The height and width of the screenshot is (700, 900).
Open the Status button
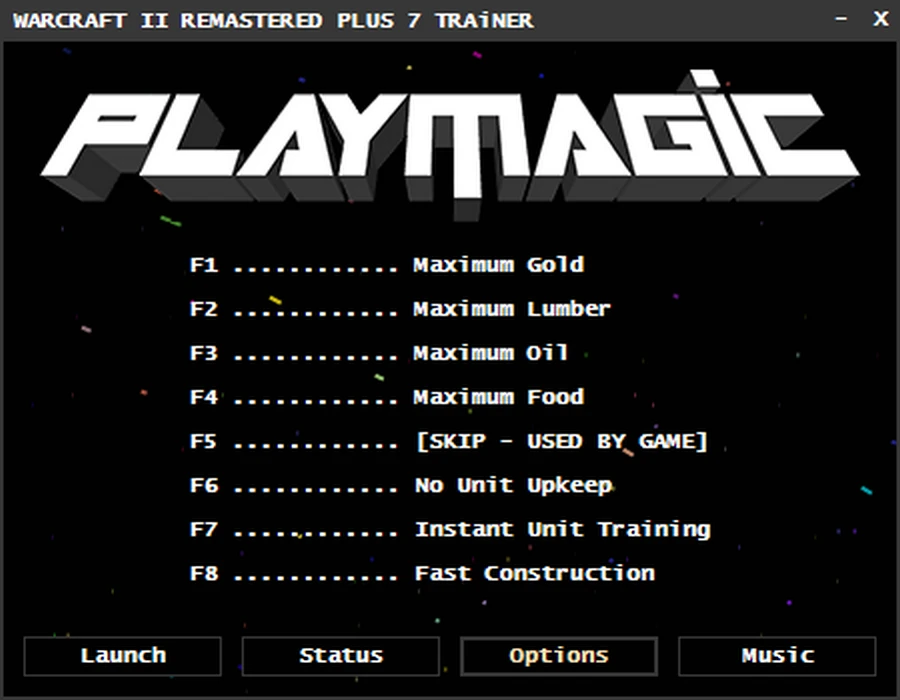(340, 656)
